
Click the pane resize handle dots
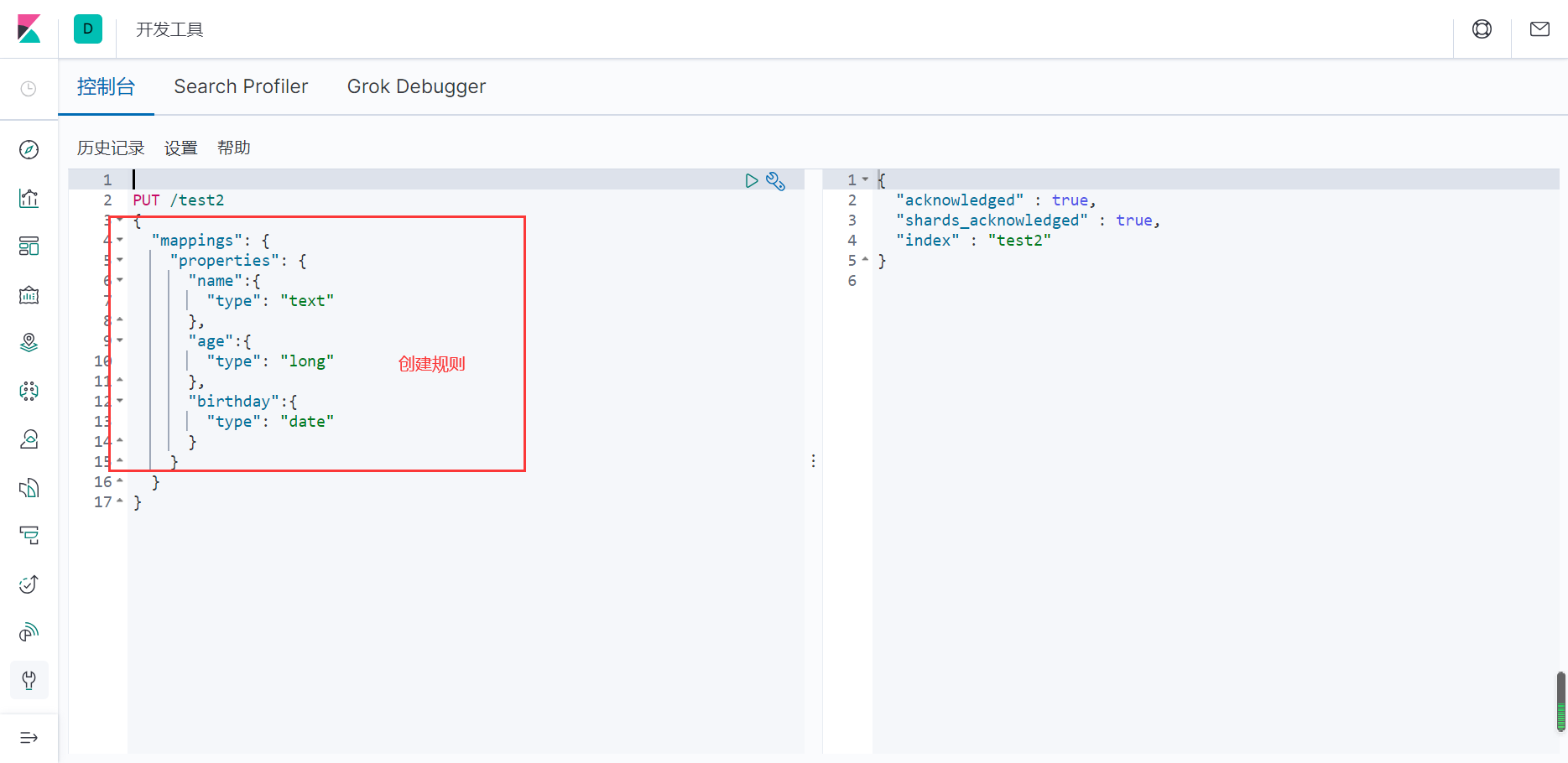click(x=813, y=461)
